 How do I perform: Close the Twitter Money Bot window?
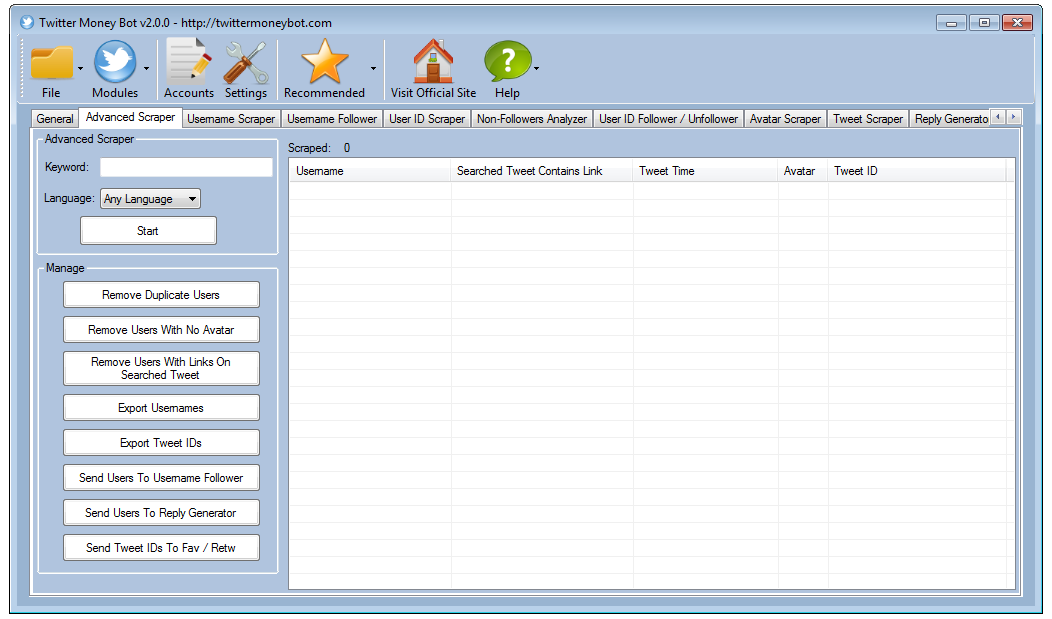(1017, 23)
